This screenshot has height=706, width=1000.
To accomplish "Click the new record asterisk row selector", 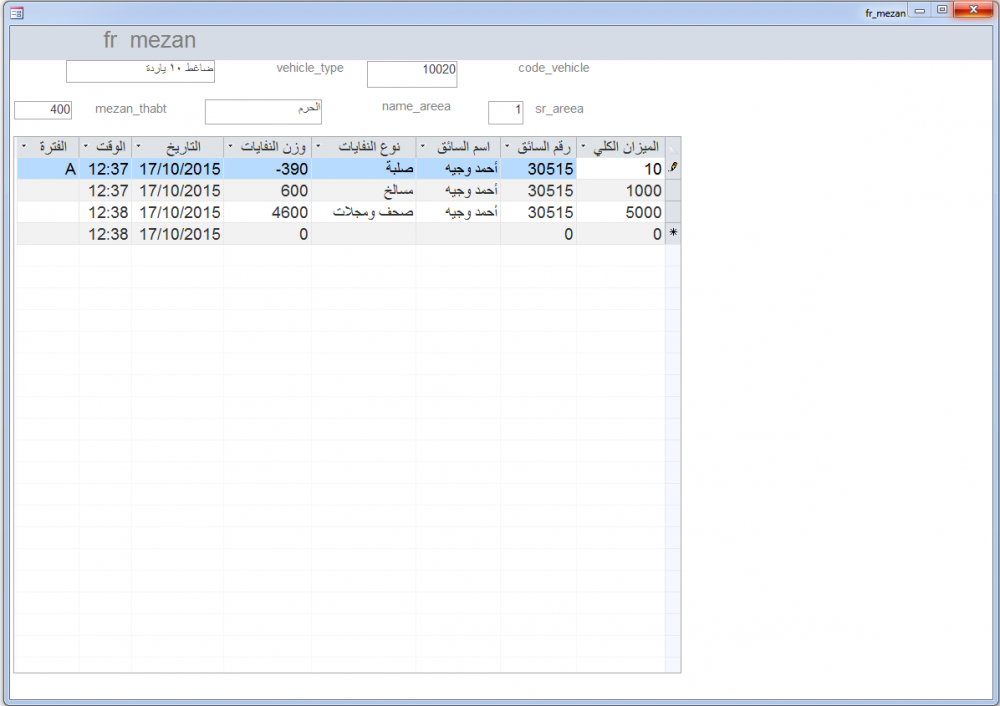I will (672, 234).
